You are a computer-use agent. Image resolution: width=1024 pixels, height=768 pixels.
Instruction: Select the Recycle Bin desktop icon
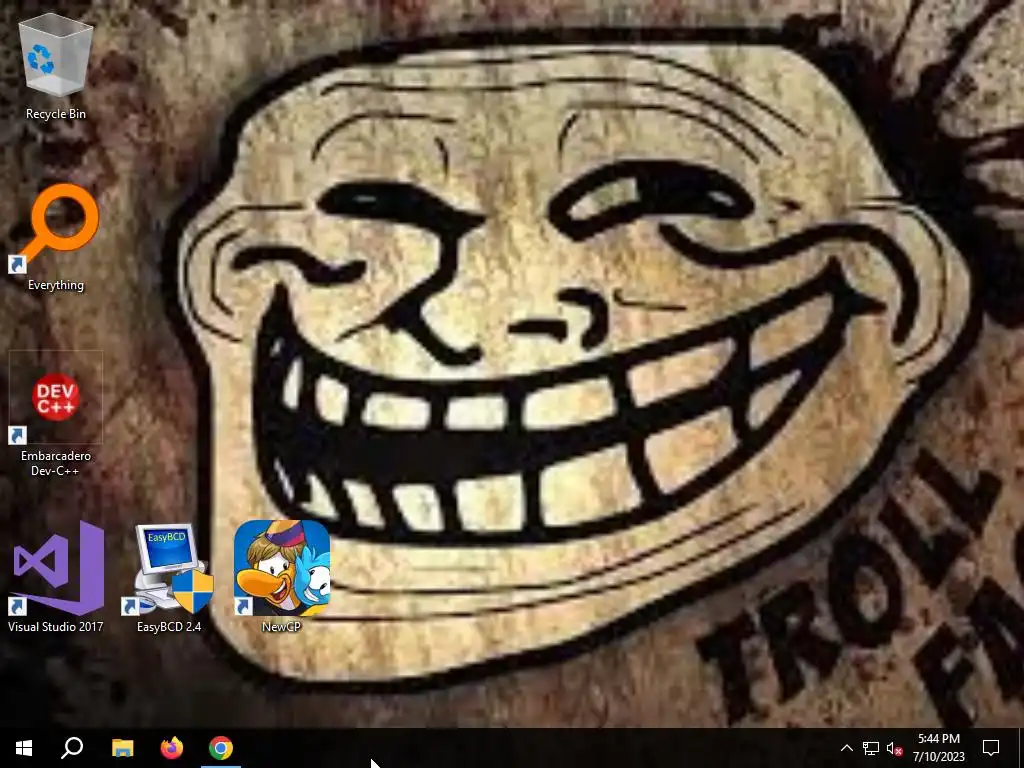(x=56, y=56)
